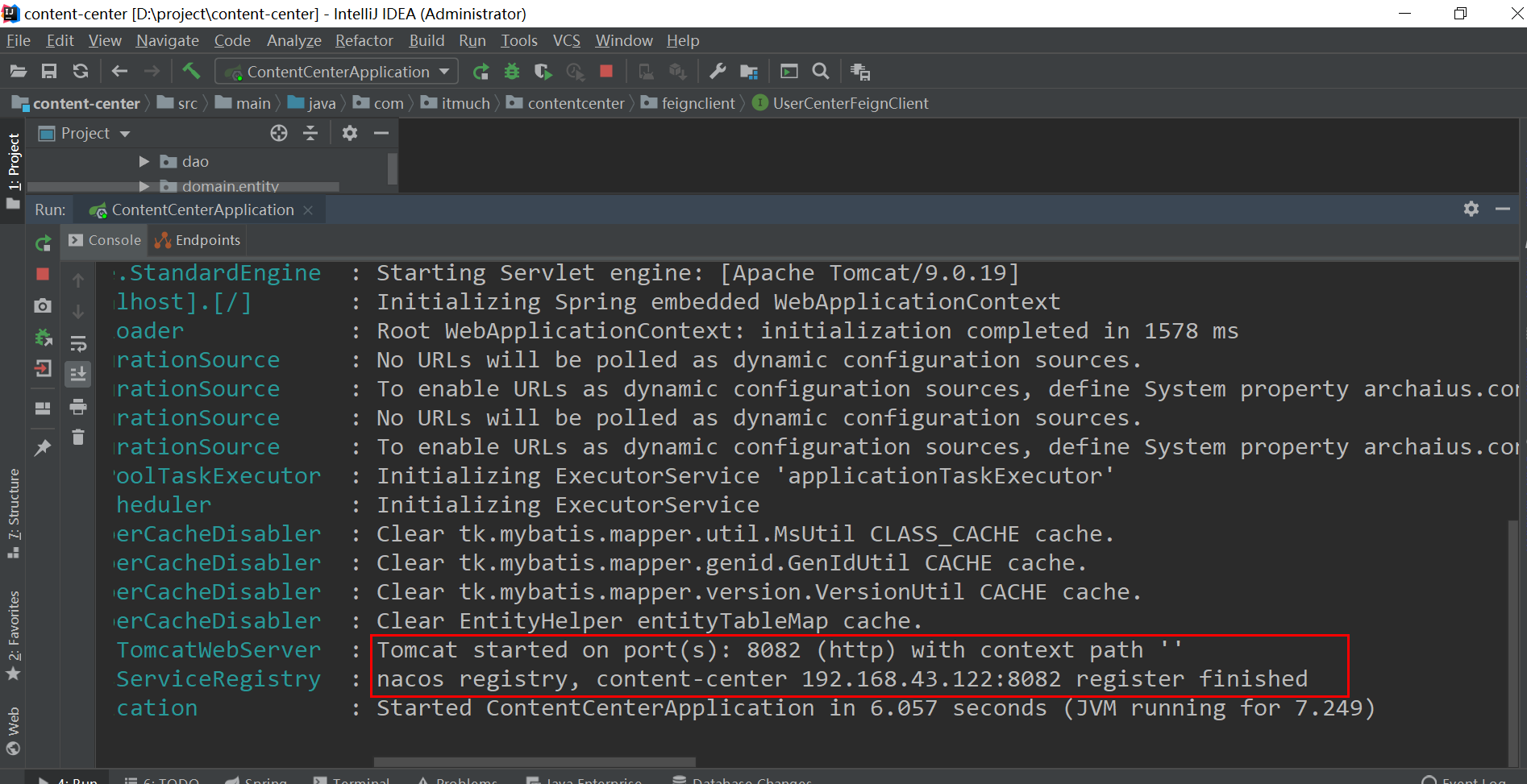
Task: Open the VCS menu
Action: [x=567, y=40]
